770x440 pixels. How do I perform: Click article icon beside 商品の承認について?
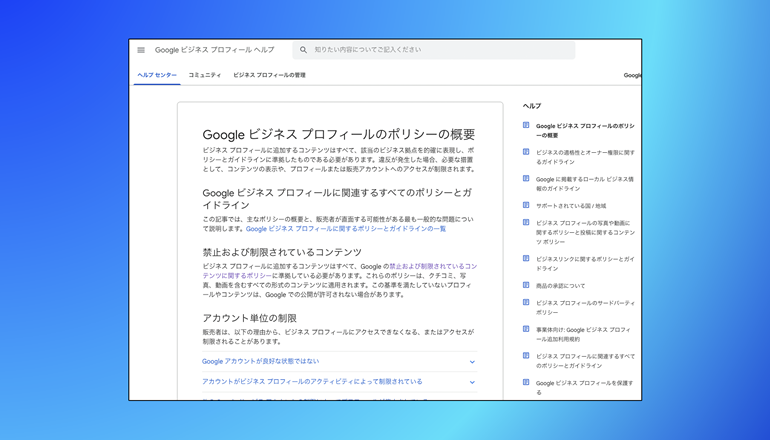point(526,285)
